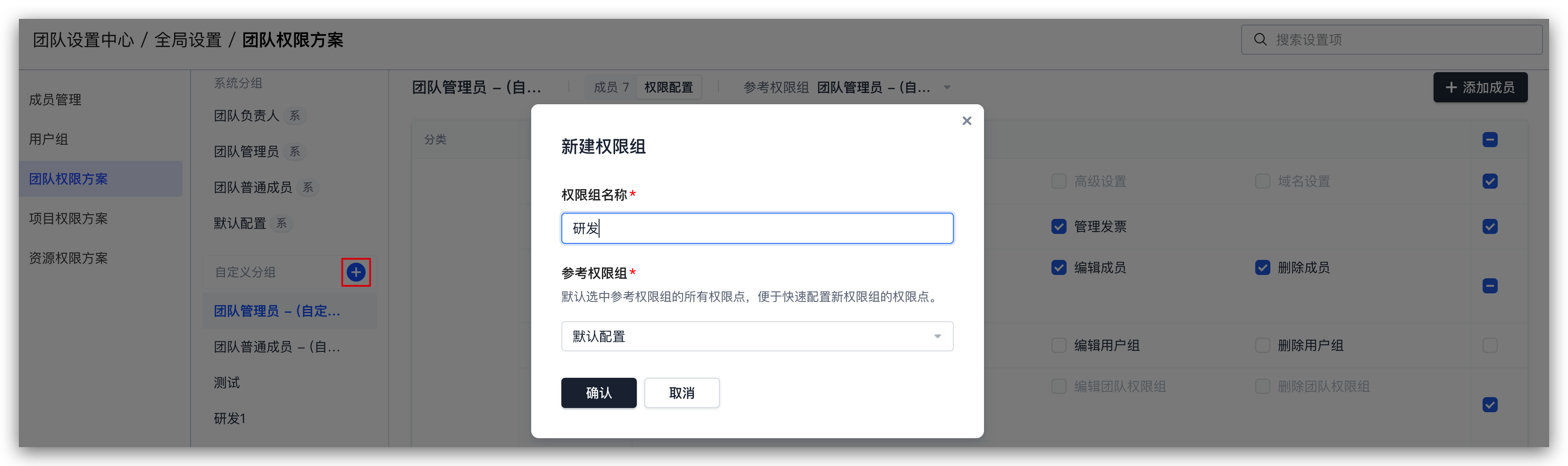This screenshot has height=466, width=1568.
Task: Click the 系 badge next to 团队管理员
Action: [x=295, y=151]
